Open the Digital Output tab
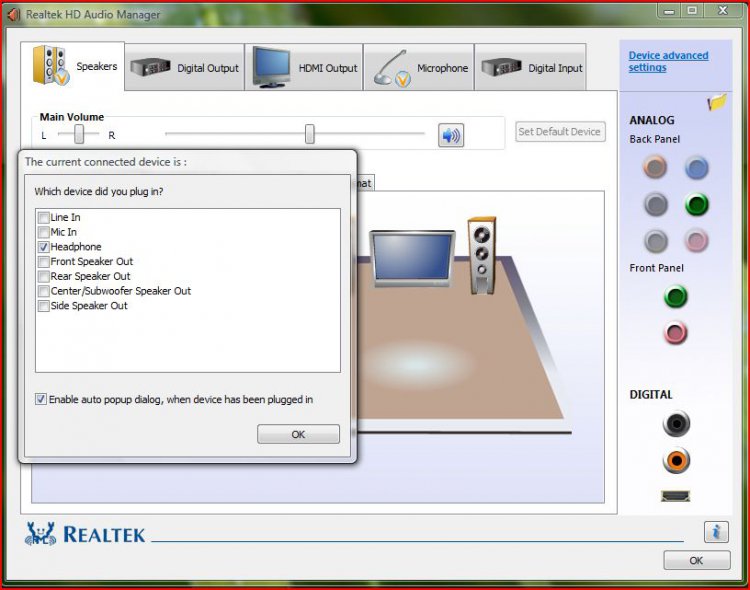The height and width of the screenshot is (590, 750). point(185,67)
